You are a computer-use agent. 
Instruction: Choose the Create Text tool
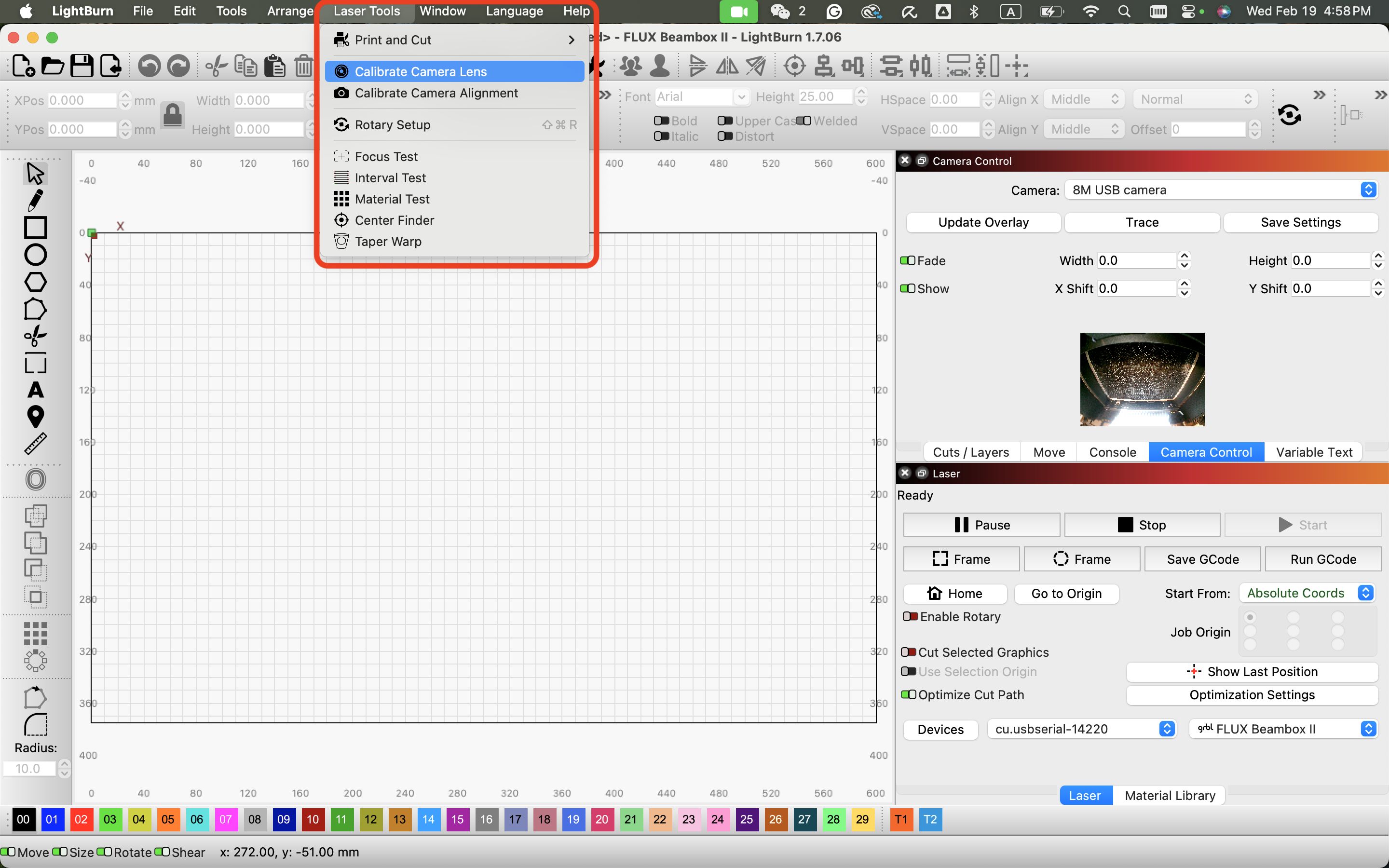tap(35, 391)
